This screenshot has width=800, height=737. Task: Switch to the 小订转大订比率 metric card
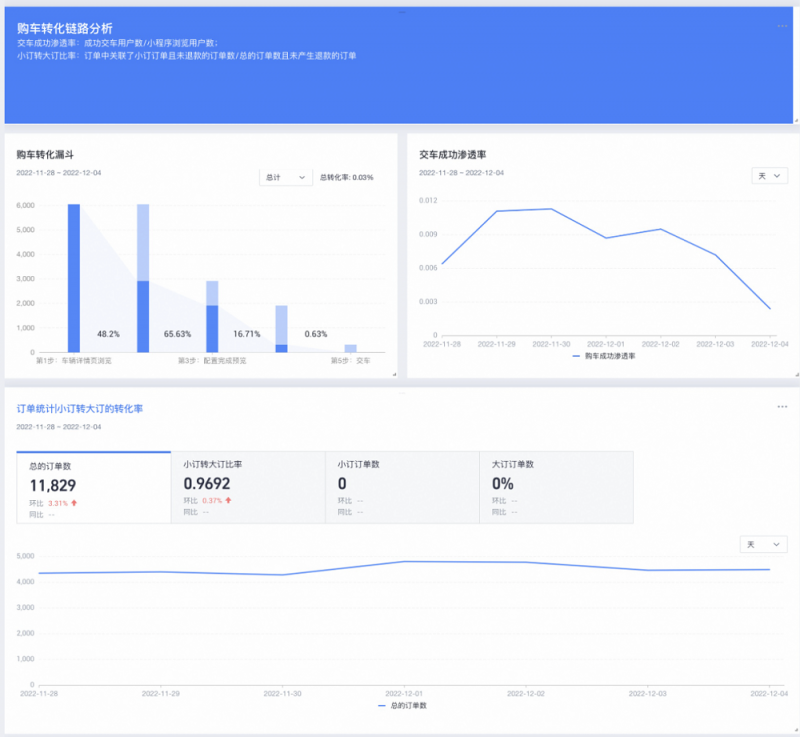coord(248,480)
